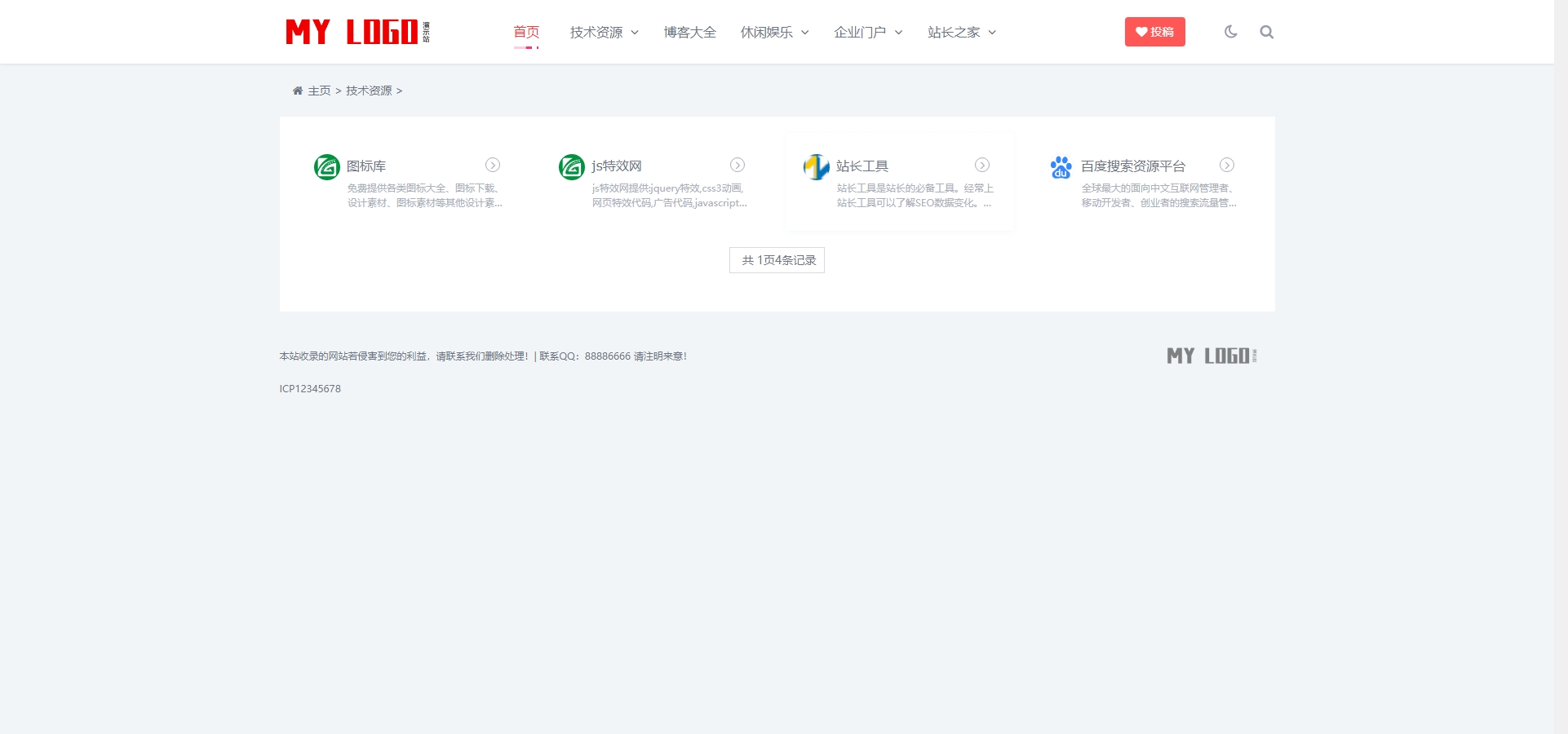Open search with magnifier icon

[1266, 32]
